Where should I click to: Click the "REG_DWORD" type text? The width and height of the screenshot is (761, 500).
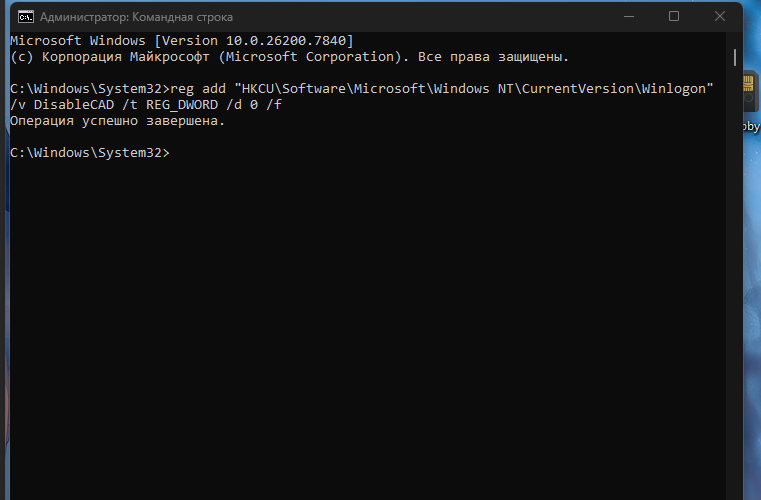(x=182, y=105)
